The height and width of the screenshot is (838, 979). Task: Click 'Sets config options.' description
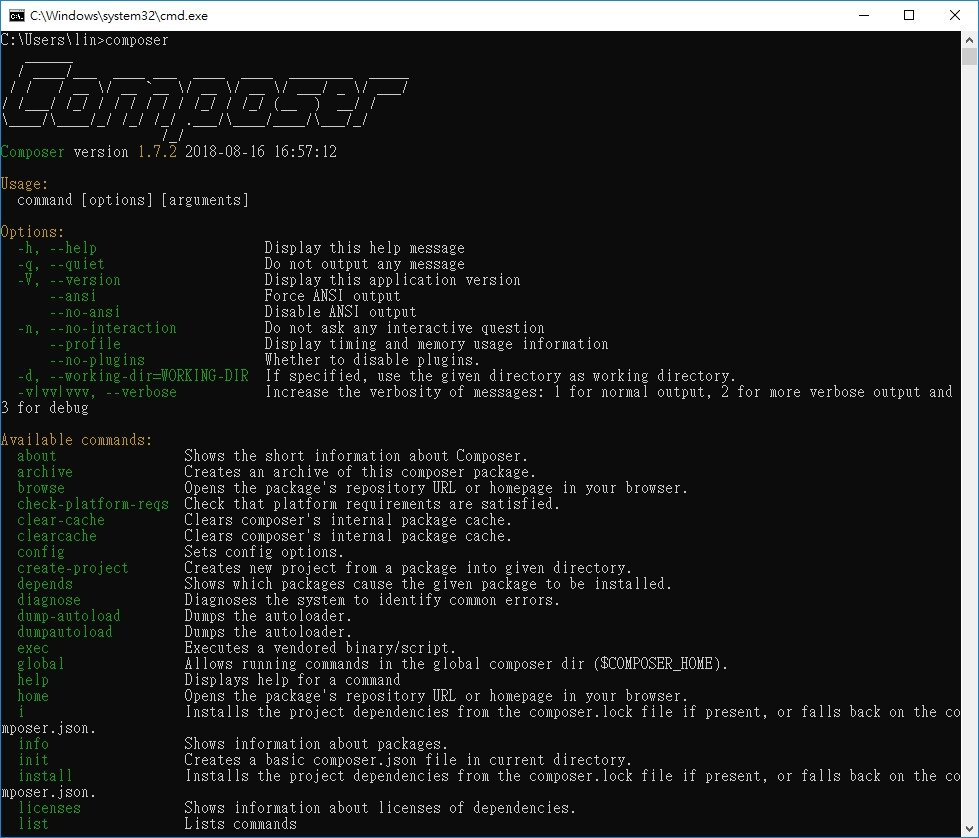[x=264, y=552]
